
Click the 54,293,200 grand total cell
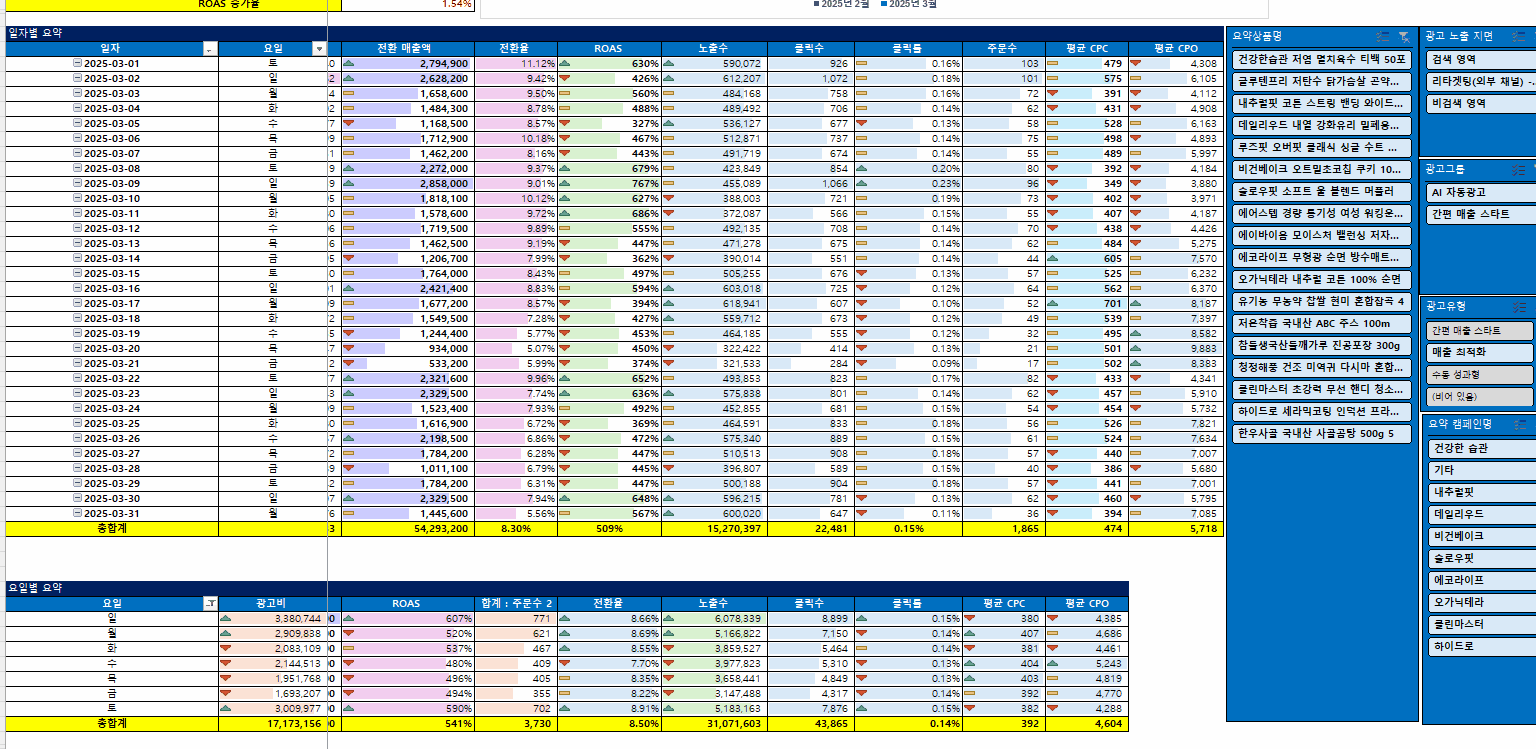[406, 528]
